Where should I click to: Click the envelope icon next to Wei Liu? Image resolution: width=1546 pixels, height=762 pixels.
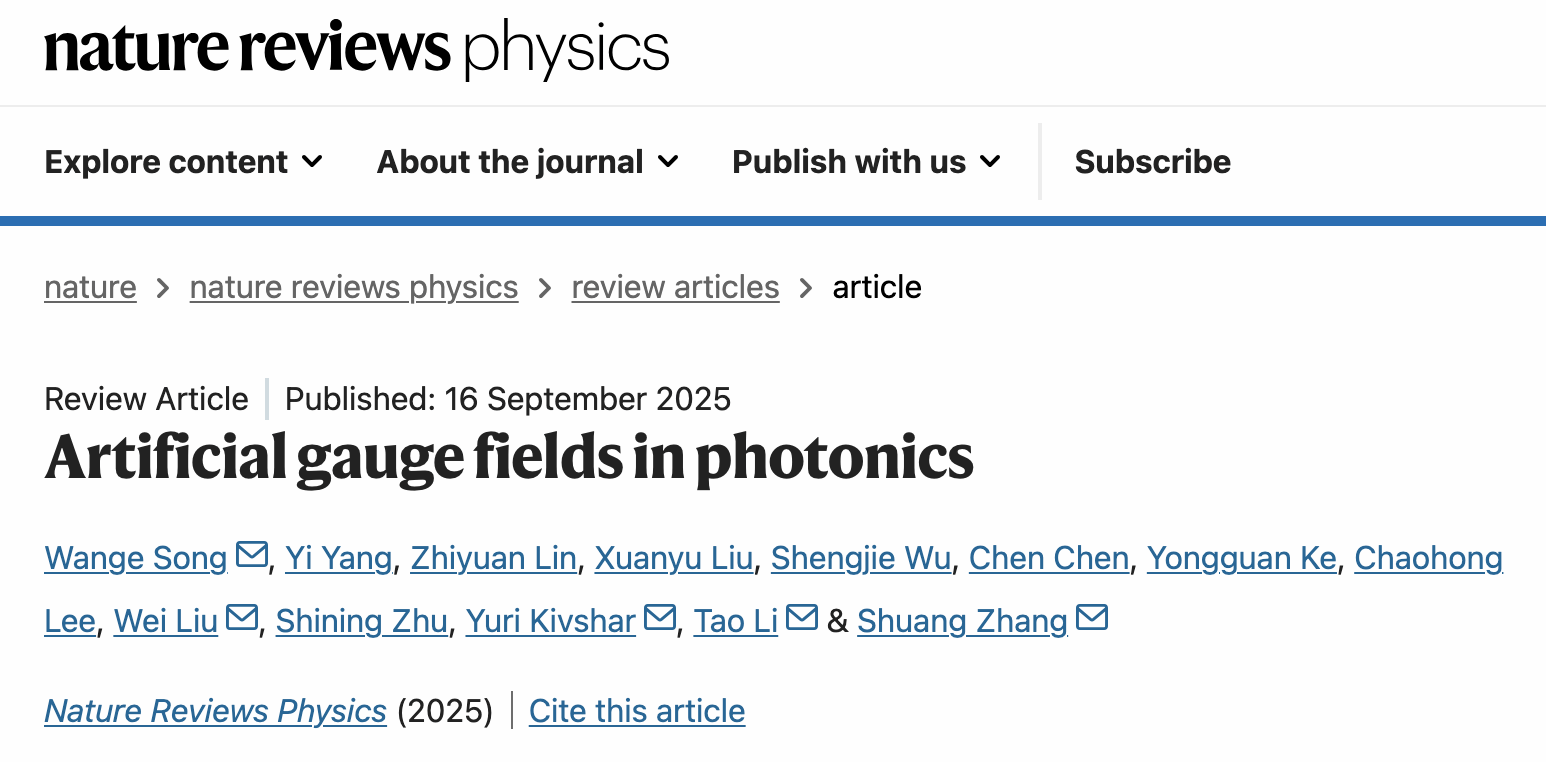241,618
